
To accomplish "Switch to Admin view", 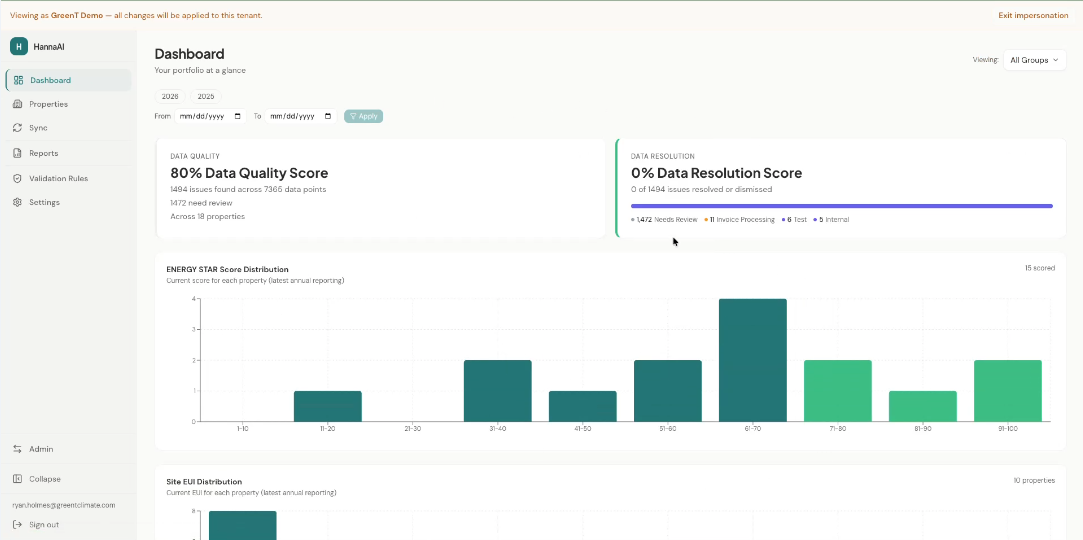I will pyautogui.click(x=68, y=449).
